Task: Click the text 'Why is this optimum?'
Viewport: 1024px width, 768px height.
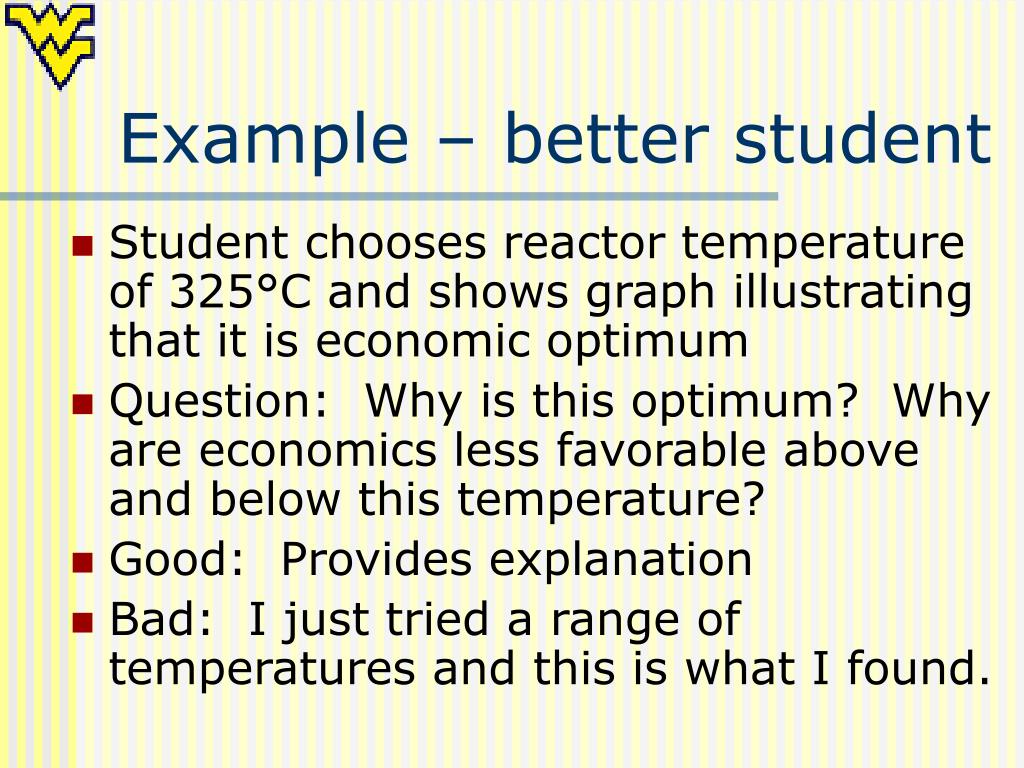Action: tap(611, 400)
